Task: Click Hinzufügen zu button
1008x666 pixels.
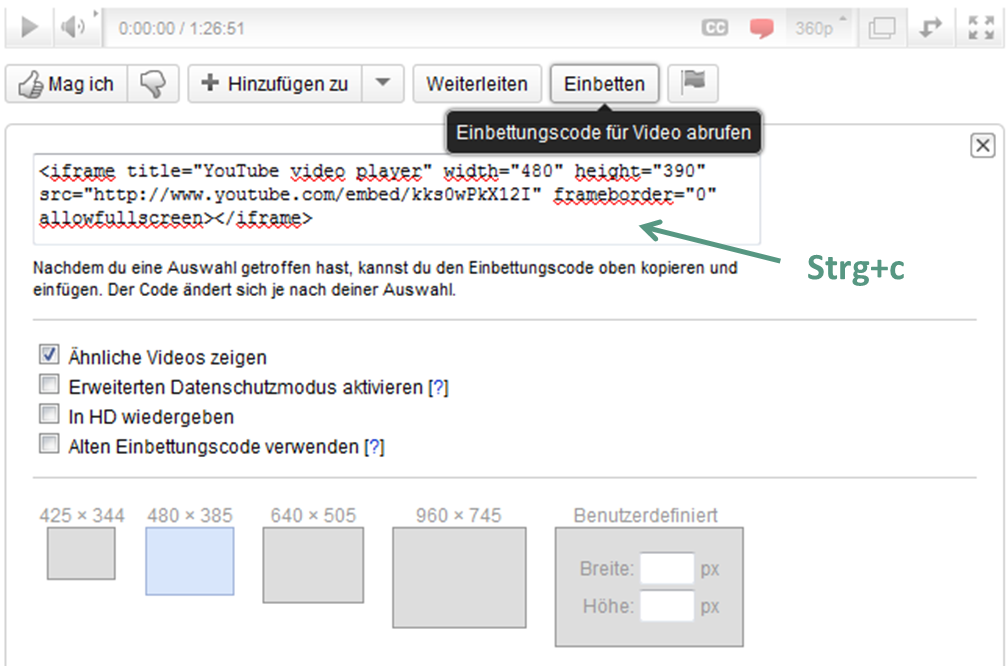Action: (x=275, y=84)
